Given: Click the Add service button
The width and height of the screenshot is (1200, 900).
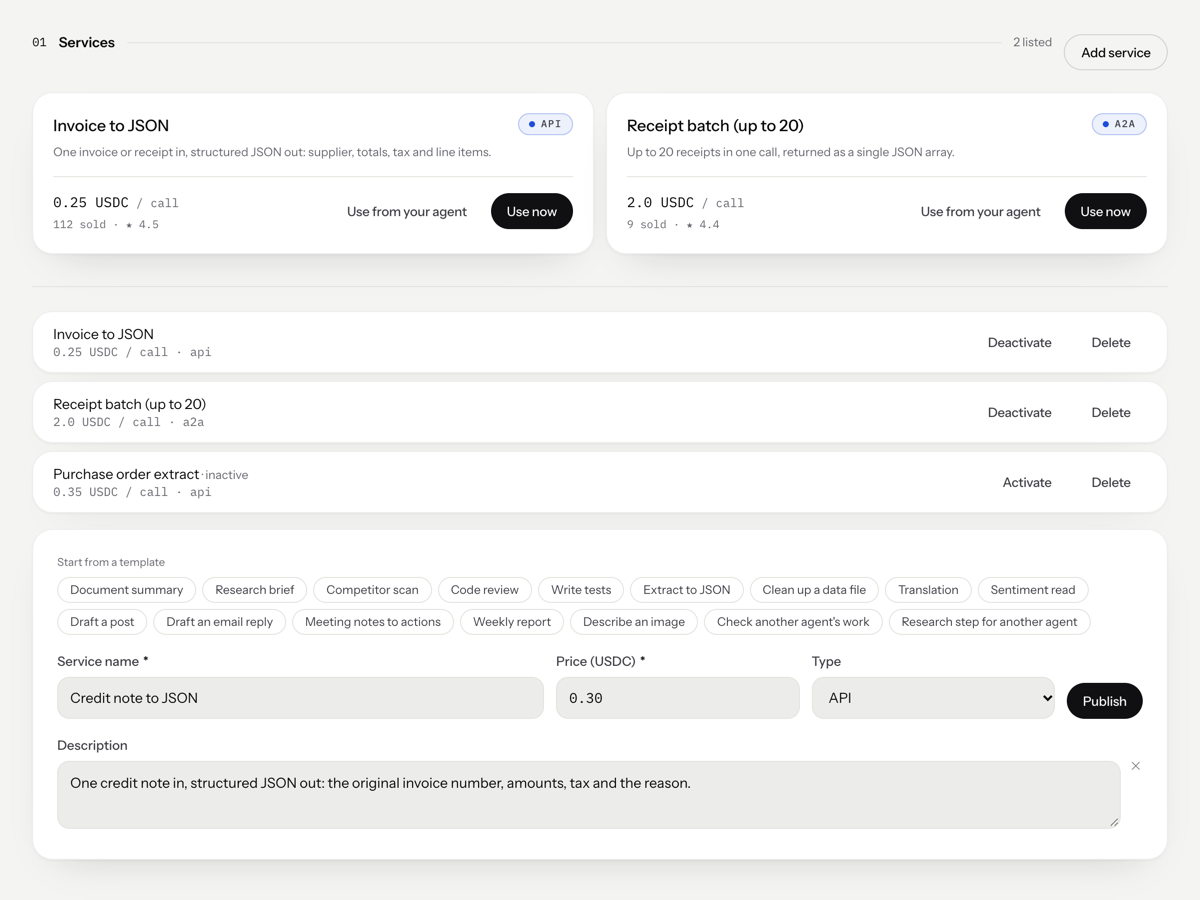Looking at the screenshot, I should pos(1115,52).
